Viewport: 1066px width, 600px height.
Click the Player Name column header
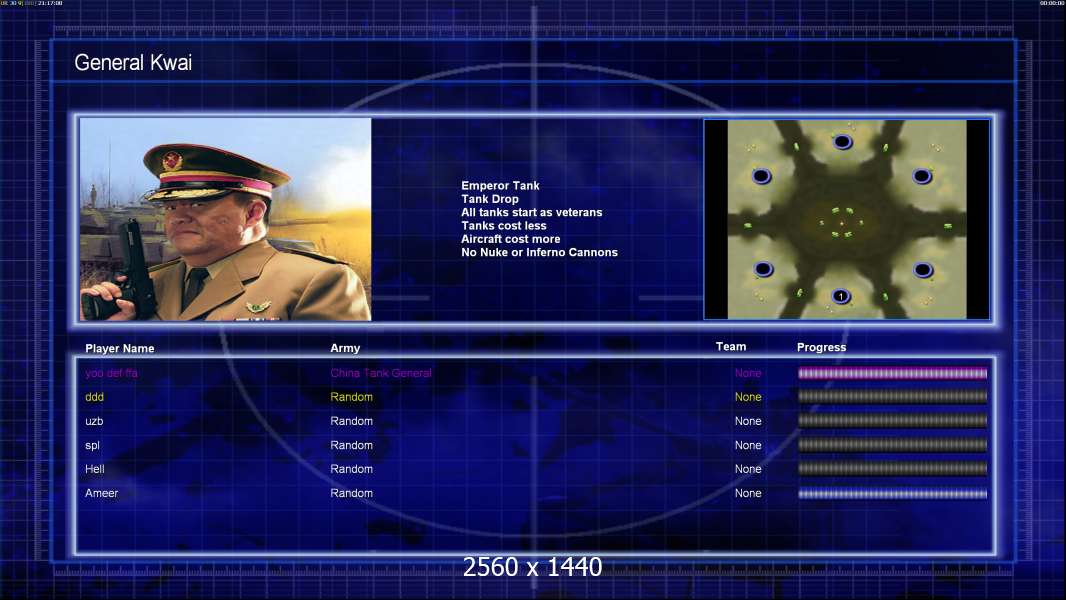tap(120, 349)
